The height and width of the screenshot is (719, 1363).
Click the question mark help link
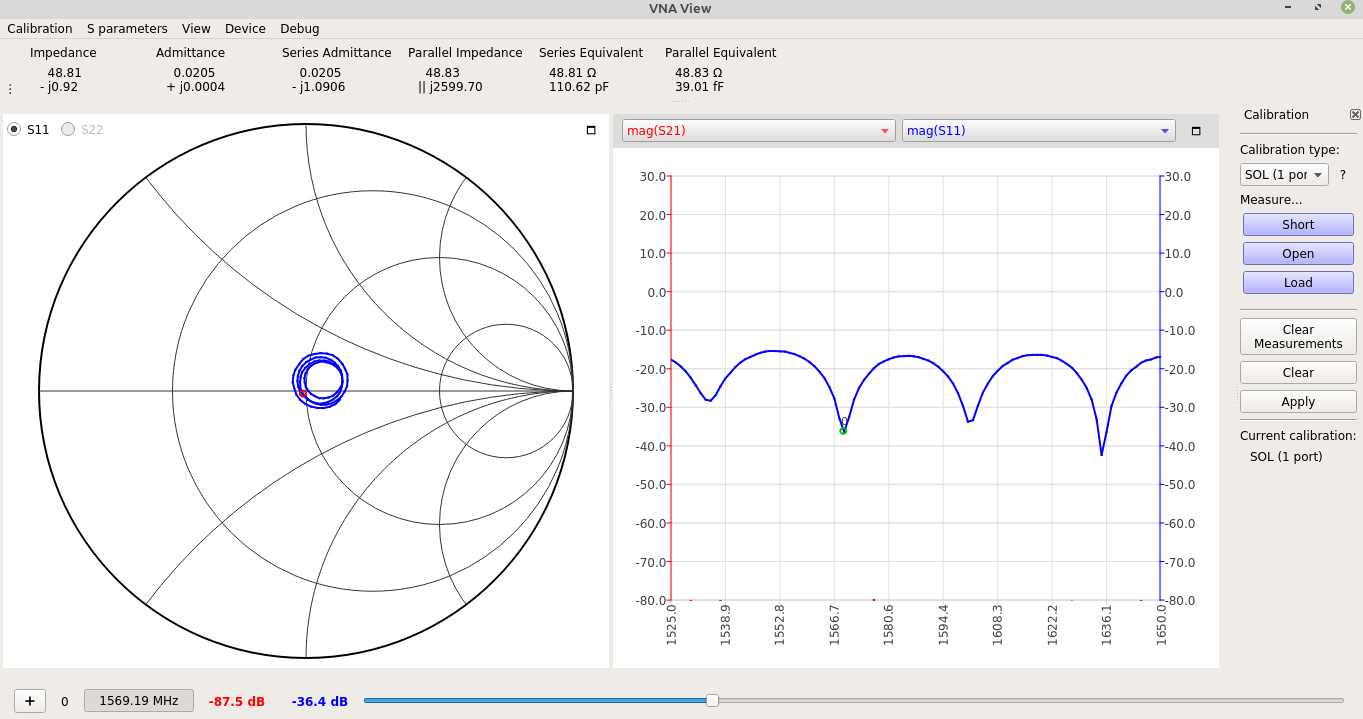[x=1343, y=175]
